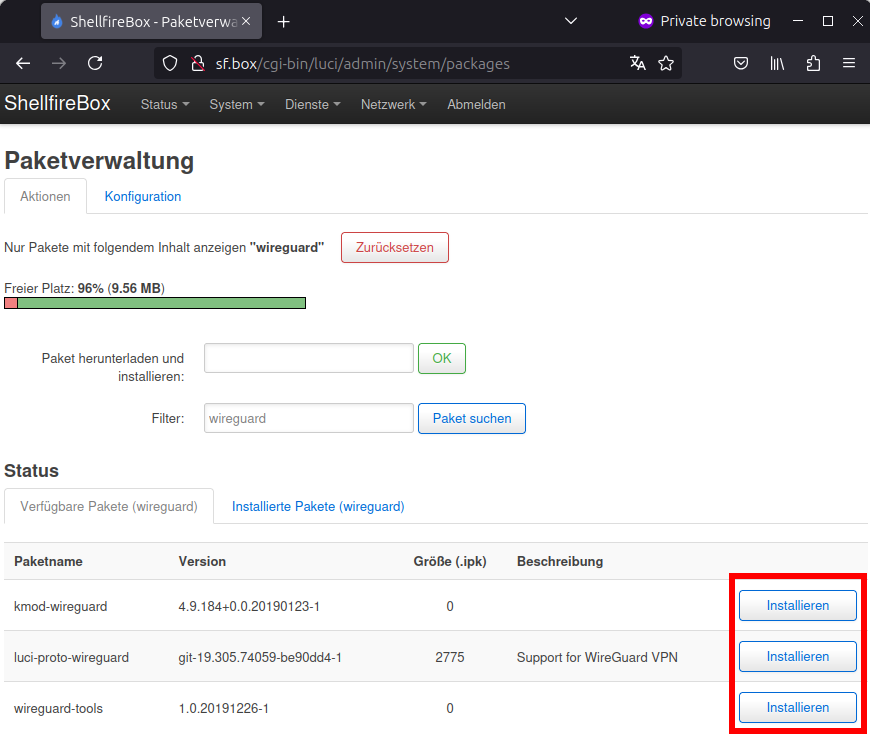Click the kmod-wireguard package name
Viewport: 870px width, 738px height.
60,606
